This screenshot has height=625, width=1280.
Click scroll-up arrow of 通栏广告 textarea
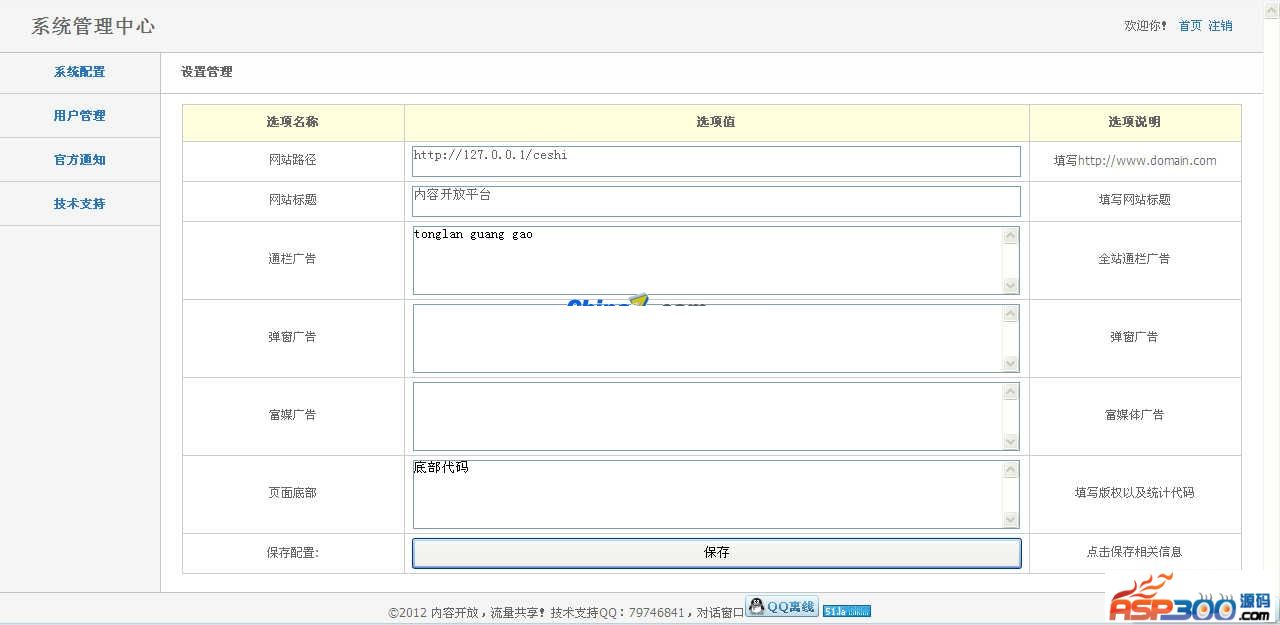[x=1010, y=236]
